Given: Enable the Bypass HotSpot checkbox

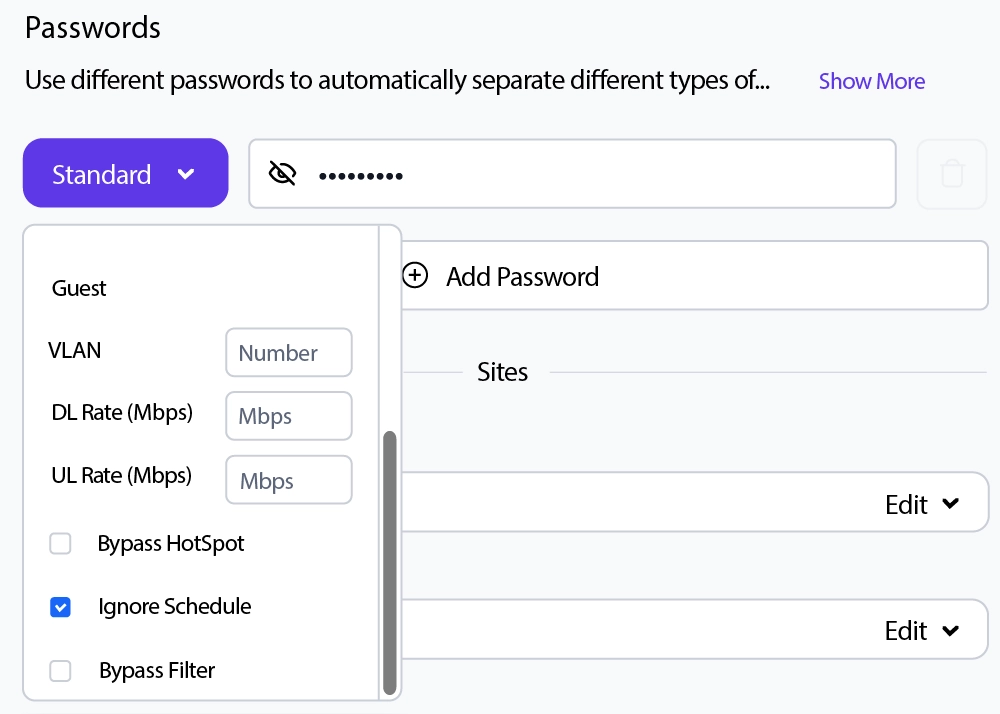Looking at the screenshot, I should tap(60, 543).
